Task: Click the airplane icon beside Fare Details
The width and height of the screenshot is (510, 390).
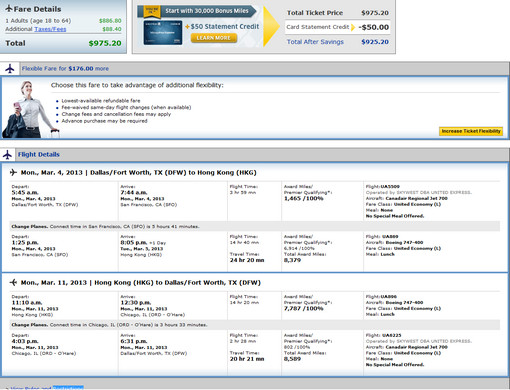Action: coord(9,9)
